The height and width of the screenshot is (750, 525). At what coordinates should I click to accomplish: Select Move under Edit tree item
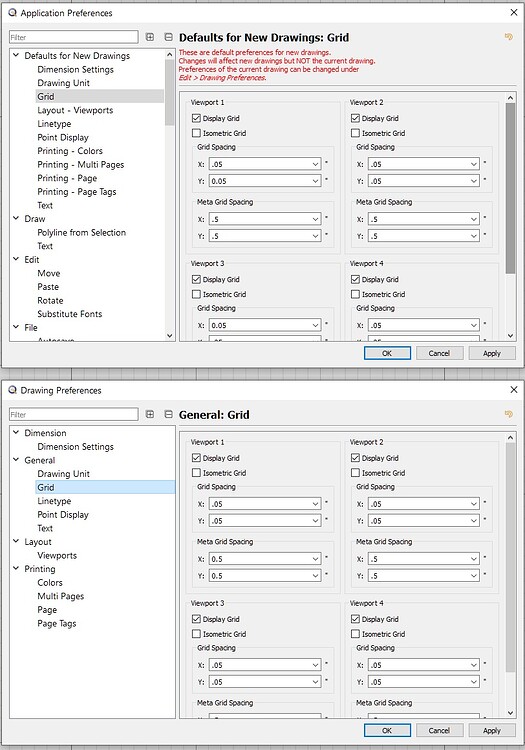coord(49,273)
